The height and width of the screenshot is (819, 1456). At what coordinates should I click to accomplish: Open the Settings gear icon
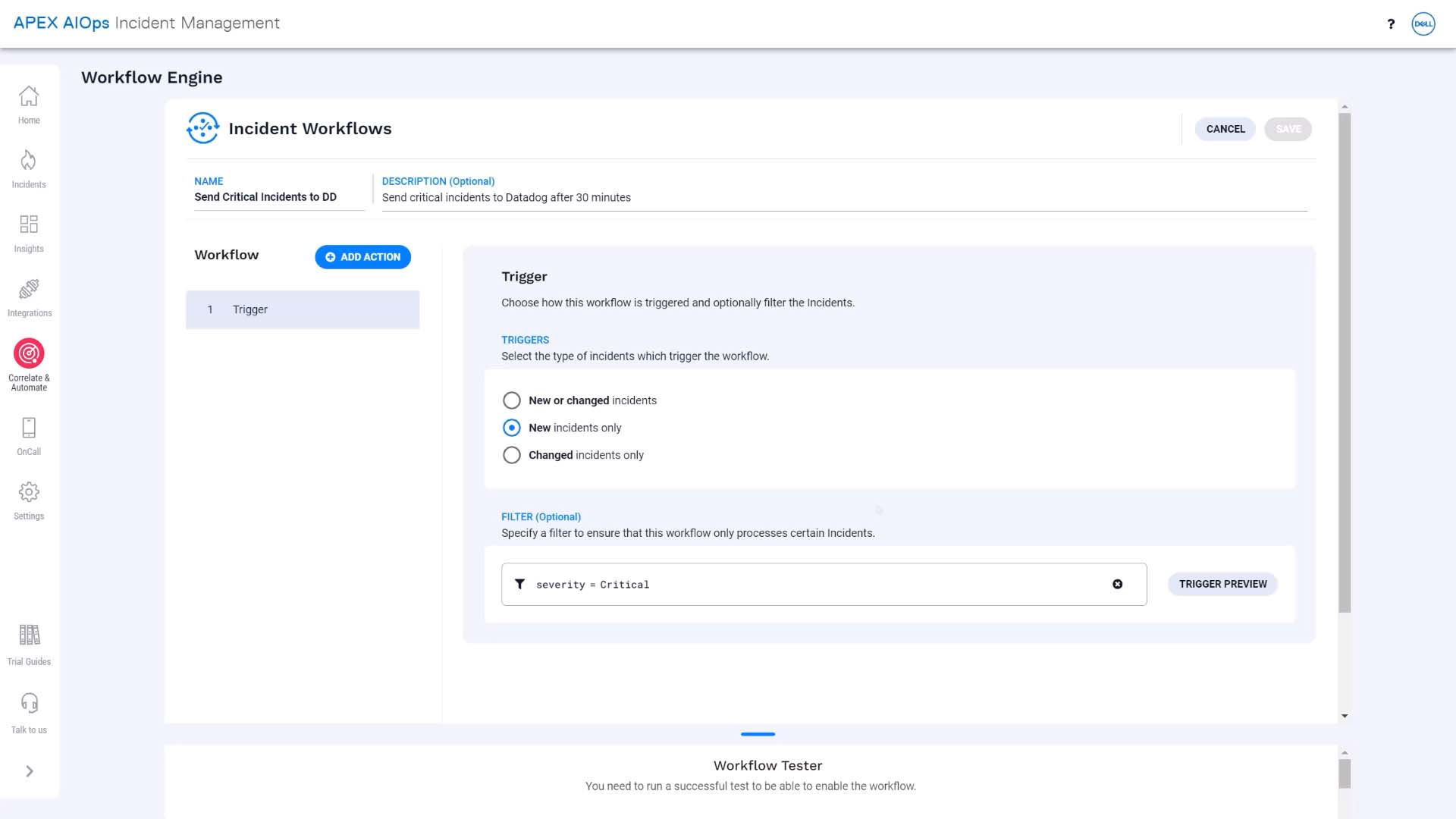[29, 492]
